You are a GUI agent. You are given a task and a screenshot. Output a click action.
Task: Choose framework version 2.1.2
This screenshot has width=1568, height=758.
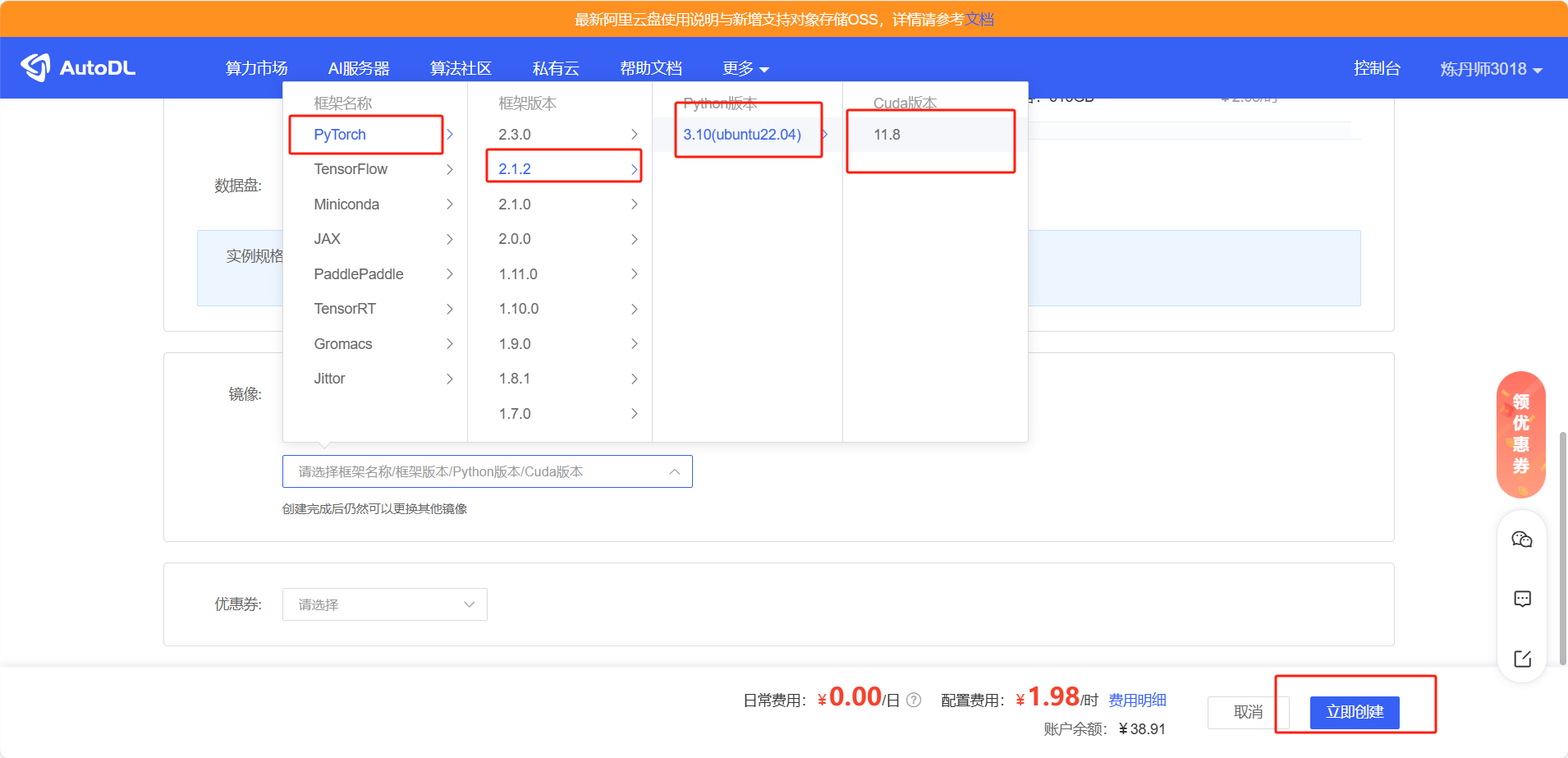[515, 169]
